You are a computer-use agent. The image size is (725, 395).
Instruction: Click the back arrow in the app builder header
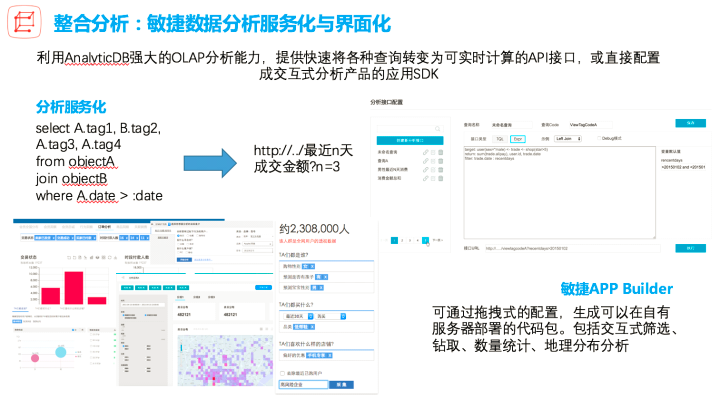click(123, 278)
